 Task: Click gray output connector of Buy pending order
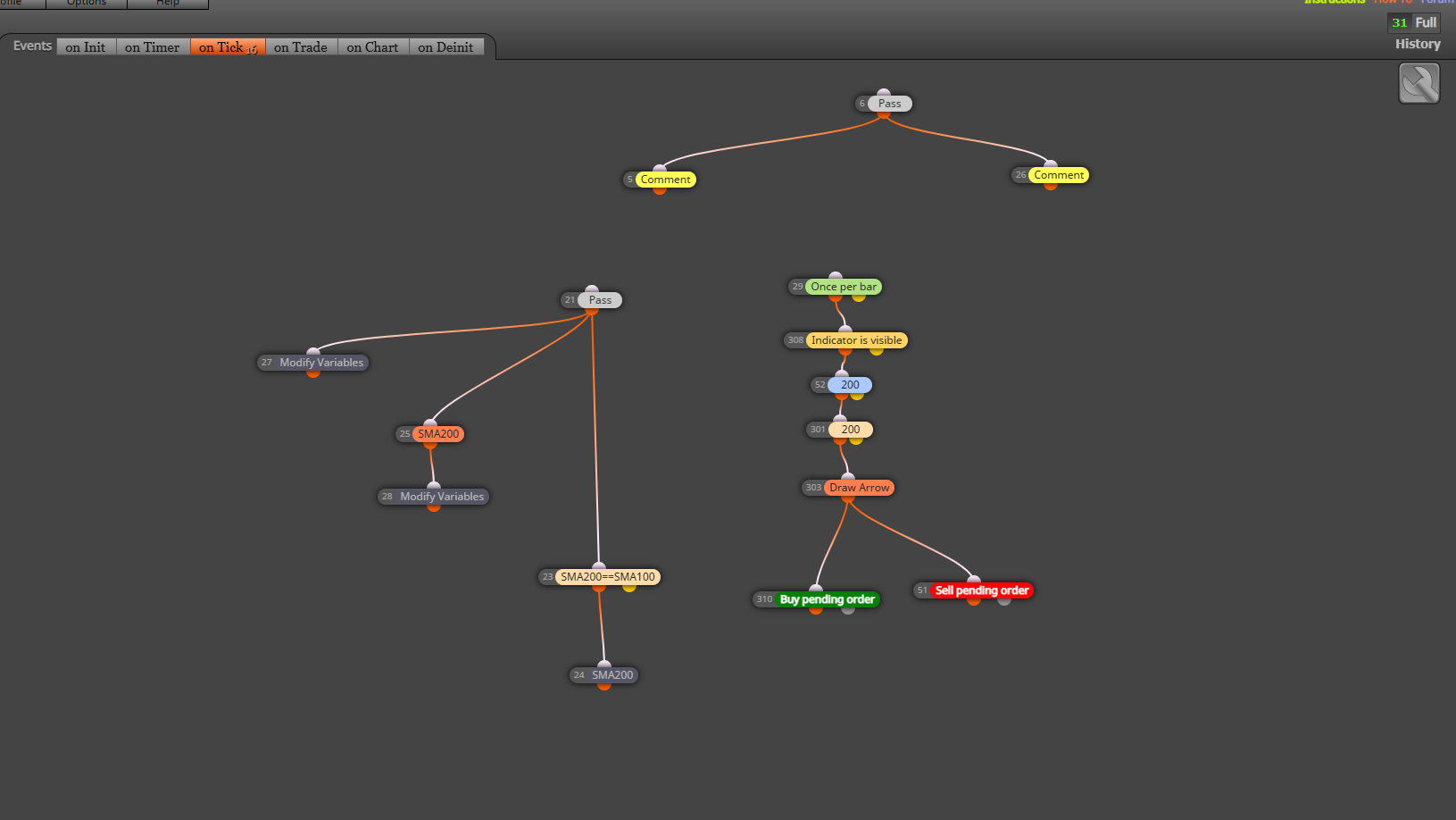tap(848, 610)
